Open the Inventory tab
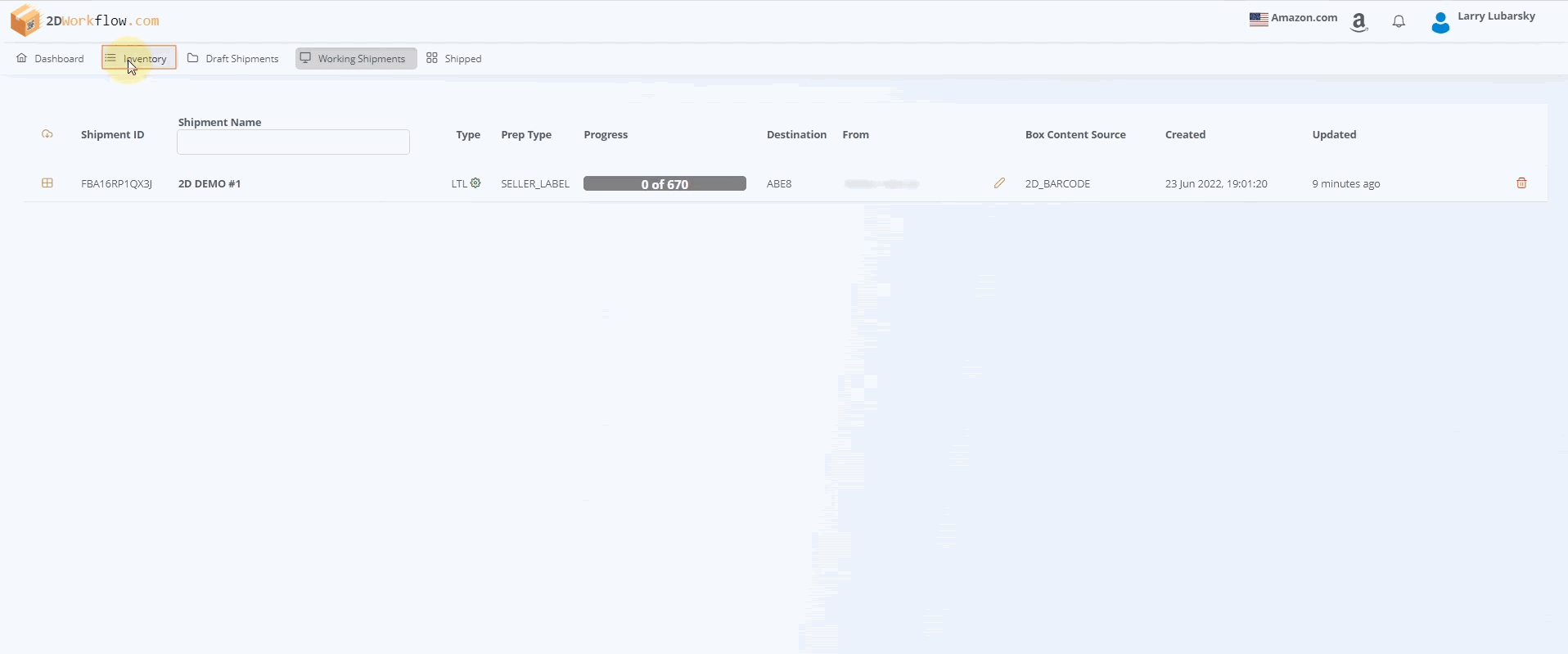1568x654 pixels. (138, 58)
